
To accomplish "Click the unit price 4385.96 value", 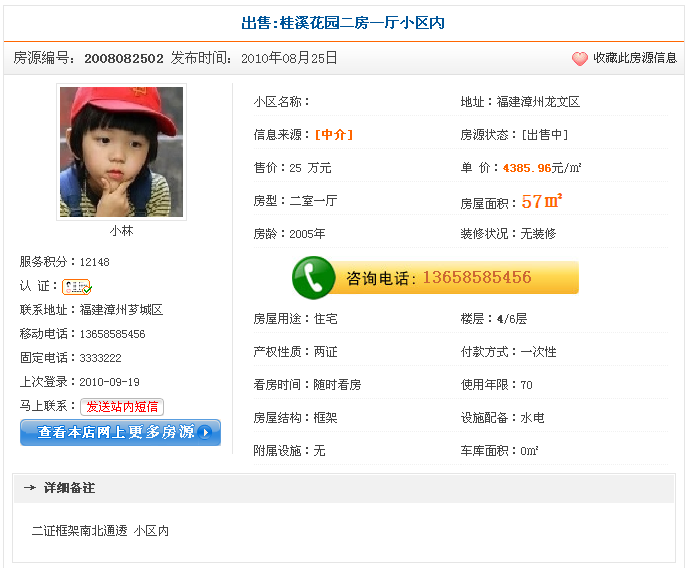I will coord(527,168).
